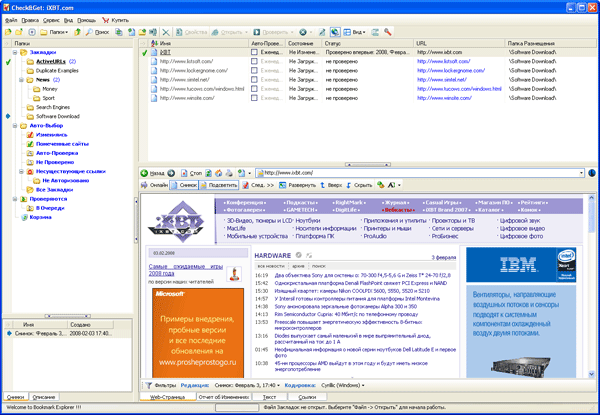Open the Помощь menu
The width and height of the screenshot is (600, 415).
(86, 20)
